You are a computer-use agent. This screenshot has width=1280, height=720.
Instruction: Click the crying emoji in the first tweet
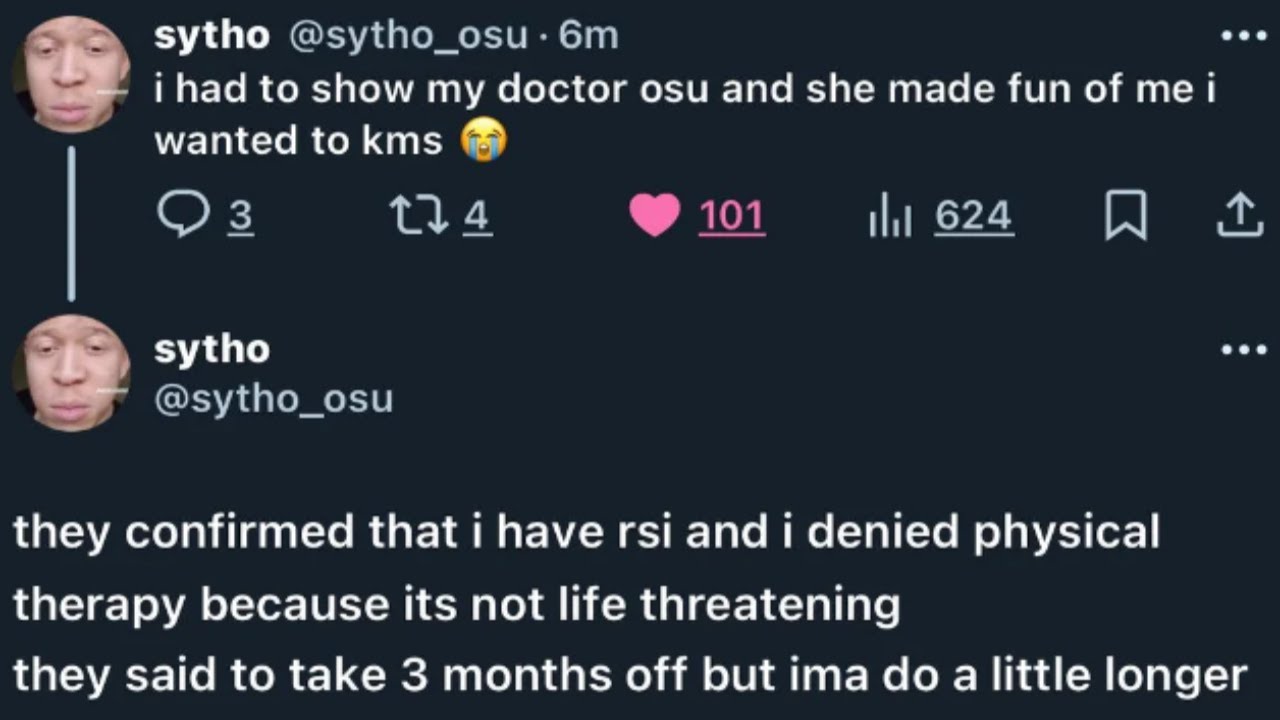(484, 140)
